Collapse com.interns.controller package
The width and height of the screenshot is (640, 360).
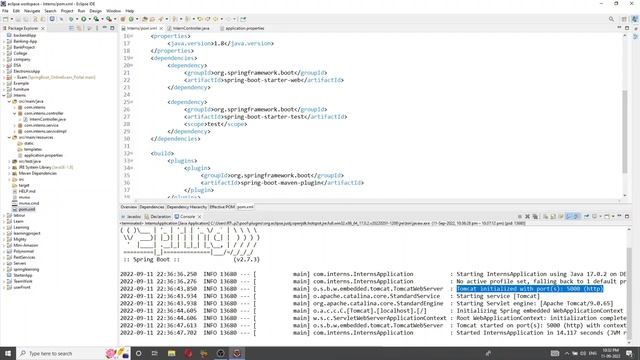15,113
